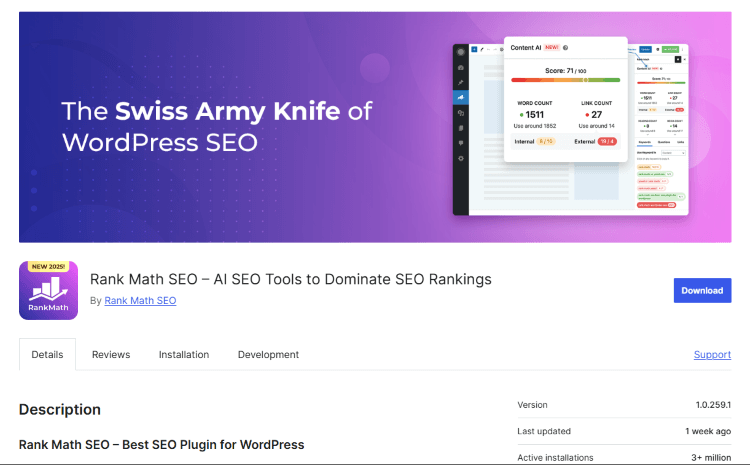
Task: Click the Description heading
Action: (x=60, y=410)
